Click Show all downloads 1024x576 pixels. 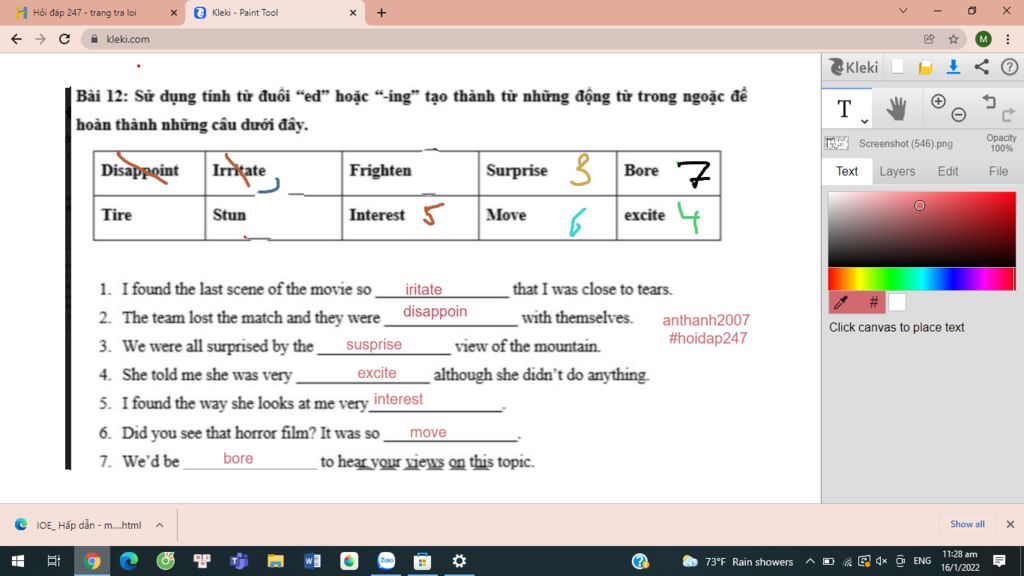[967, 524]
